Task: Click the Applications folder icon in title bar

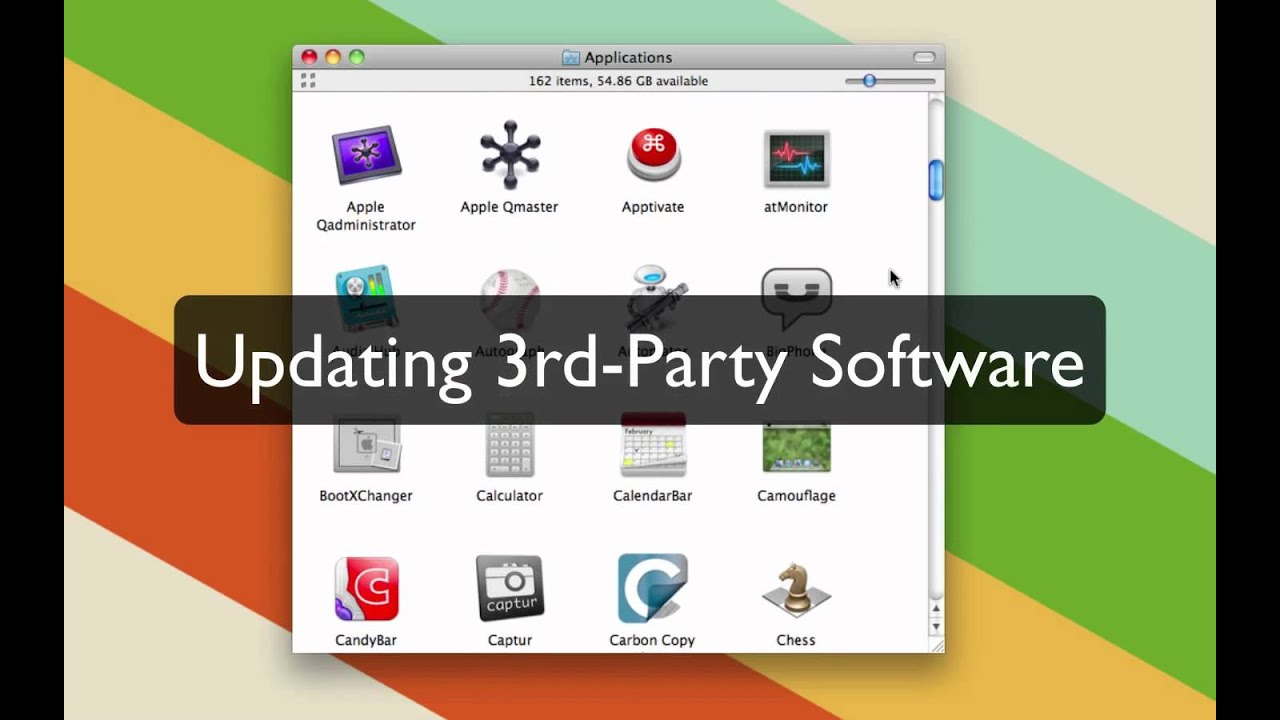Action: click(x=570, y=57)
